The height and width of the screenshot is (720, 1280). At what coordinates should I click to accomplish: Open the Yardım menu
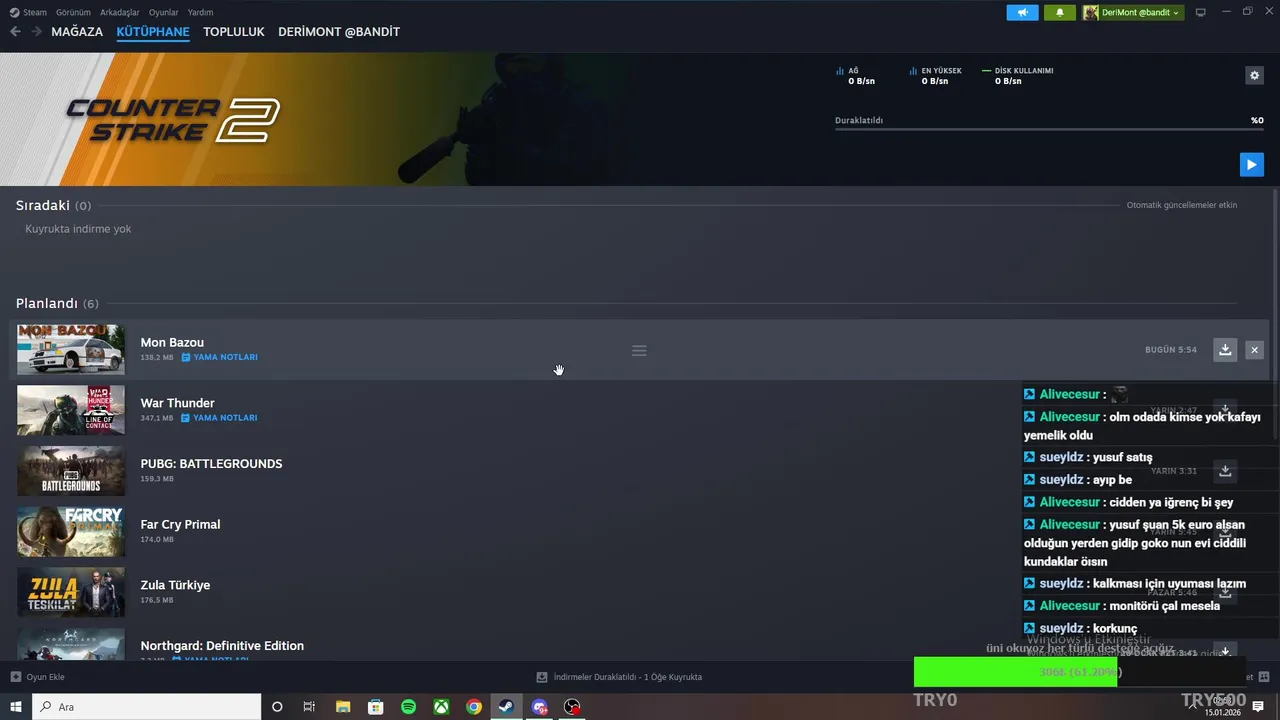(200, 12)
